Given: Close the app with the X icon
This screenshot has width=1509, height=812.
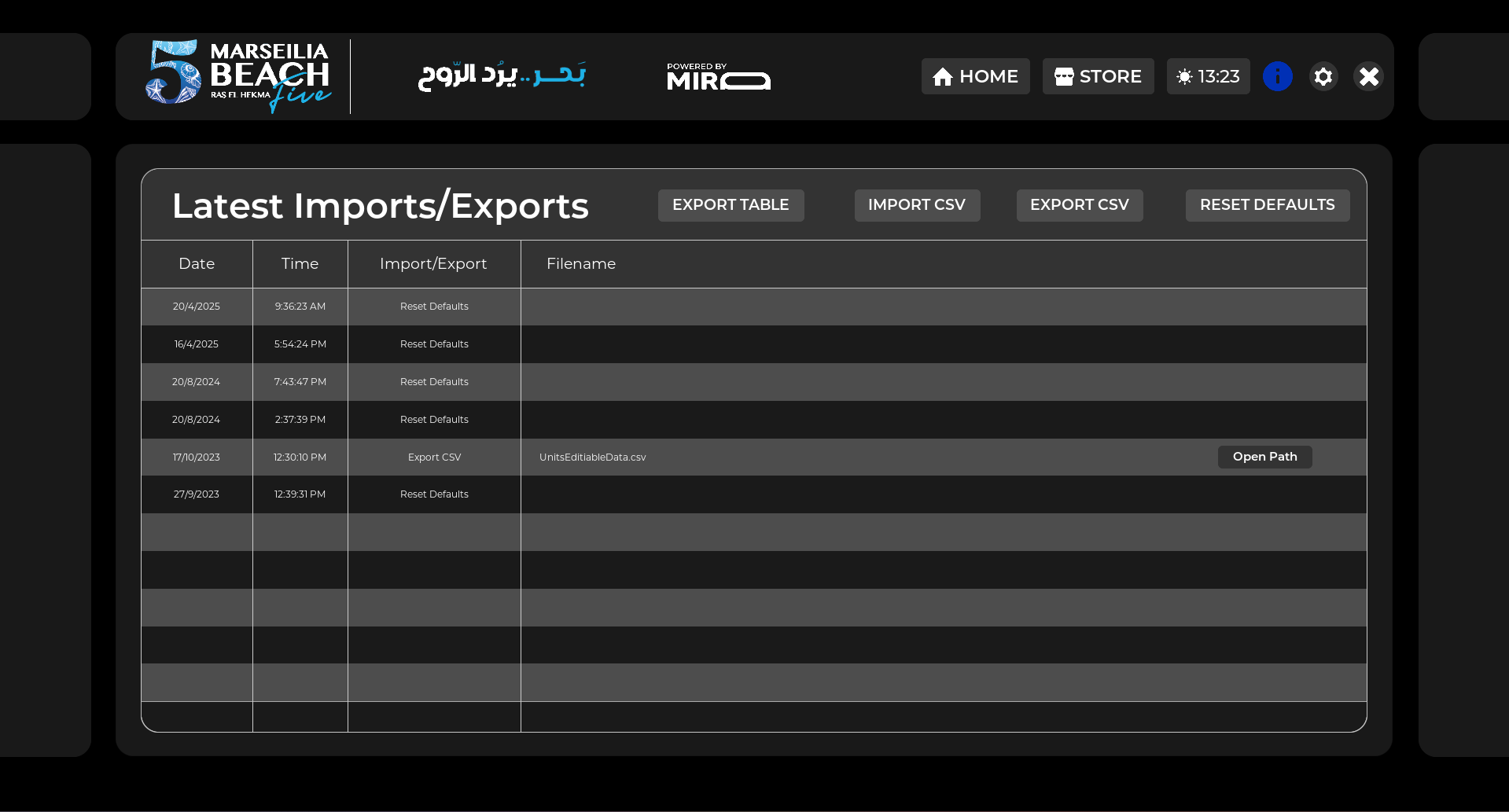Looking at the screenshot, I should [x=1368, y=76].
